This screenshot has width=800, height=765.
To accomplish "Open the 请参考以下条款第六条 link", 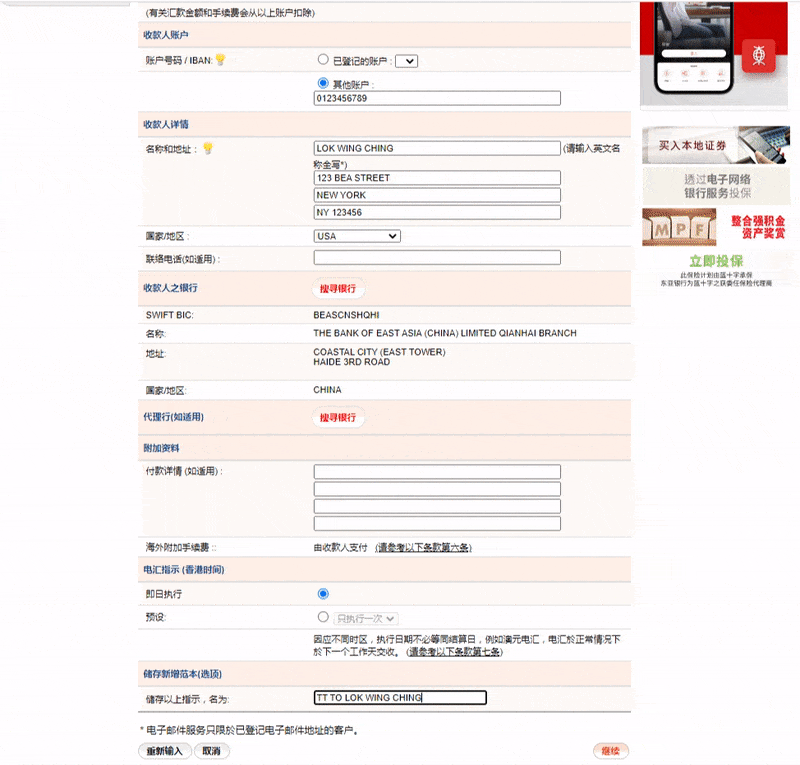I will [x=423, y=548].
